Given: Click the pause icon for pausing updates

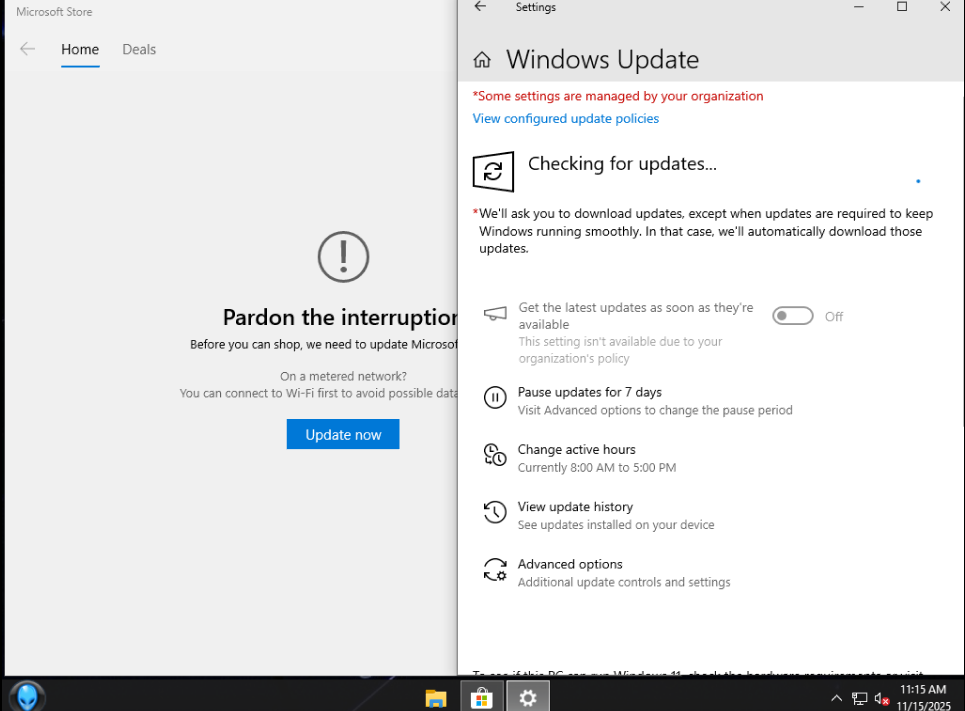Looking at the screenshot, I should [495, 398].
